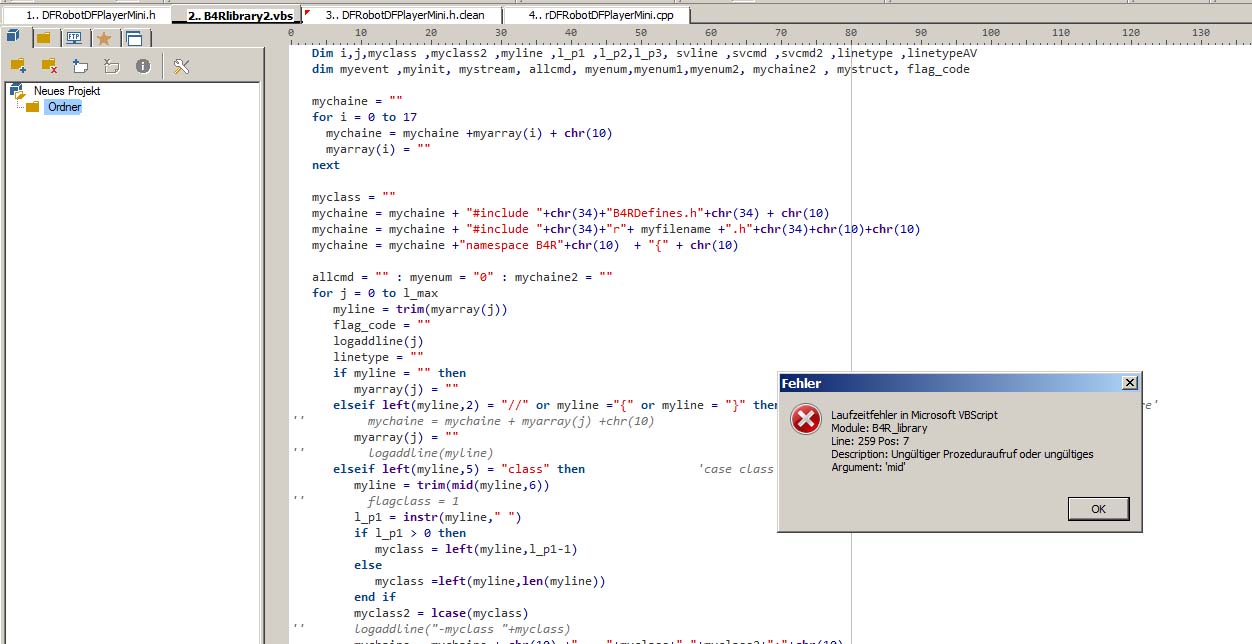Image resolution: width=1252 pixels, height=644 pixels.
Task: Collapse the Neues Projekt tree node
Action: click(17, 90)
